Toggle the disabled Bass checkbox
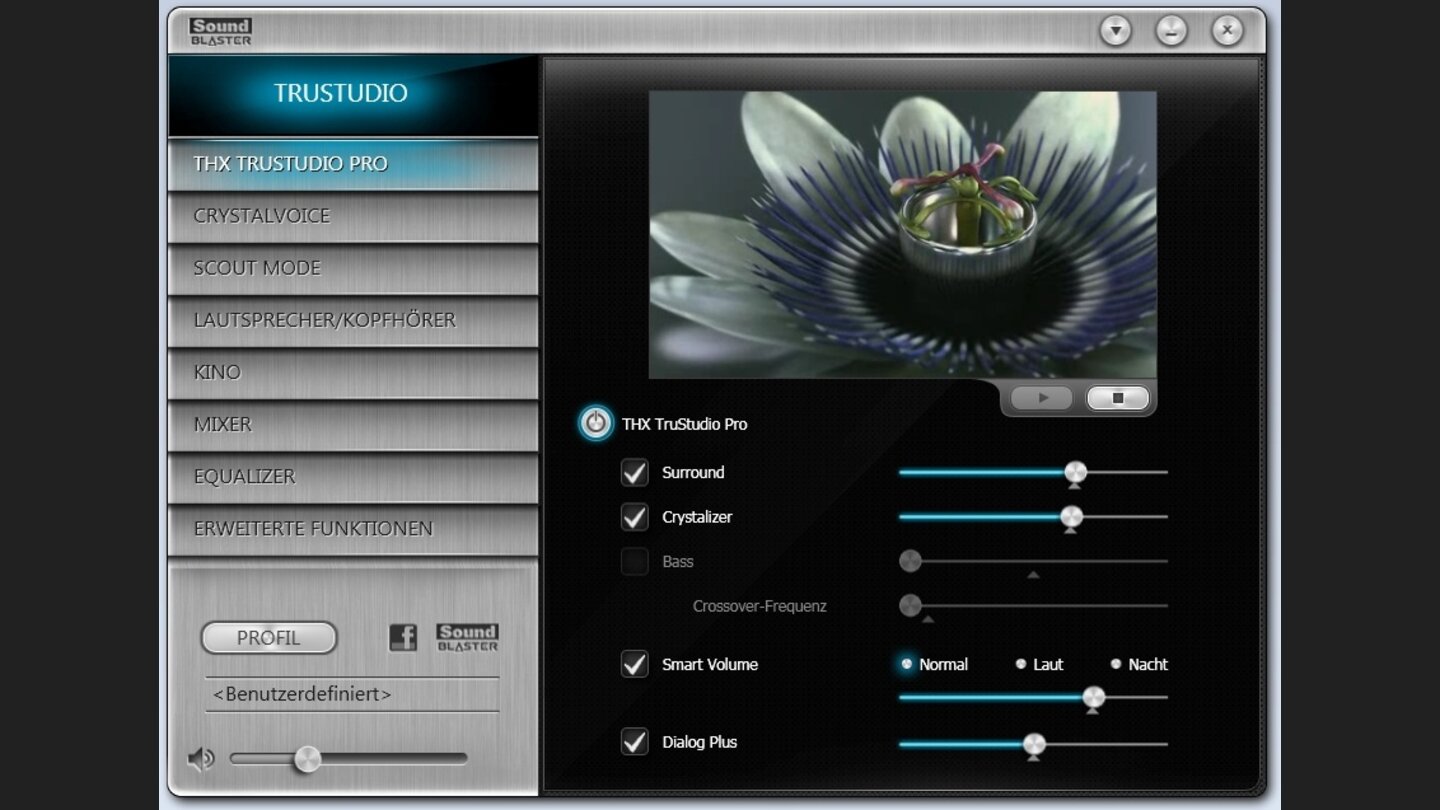 click(x=635, y=561)
